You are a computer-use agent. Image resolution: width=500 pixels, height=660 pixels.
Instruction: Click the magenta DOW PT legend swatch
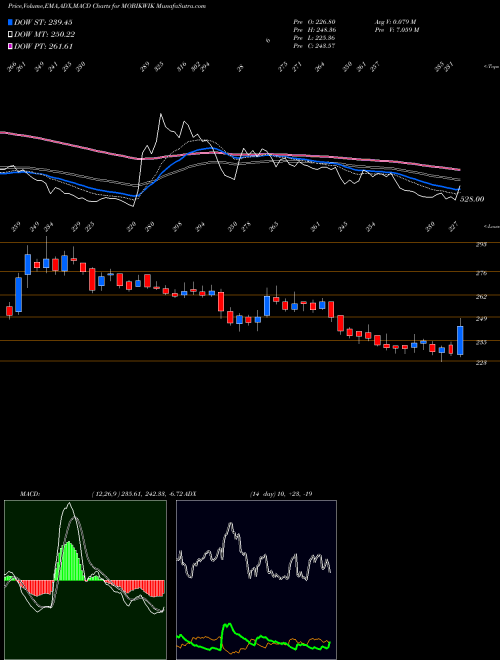[x=11, y=46]
